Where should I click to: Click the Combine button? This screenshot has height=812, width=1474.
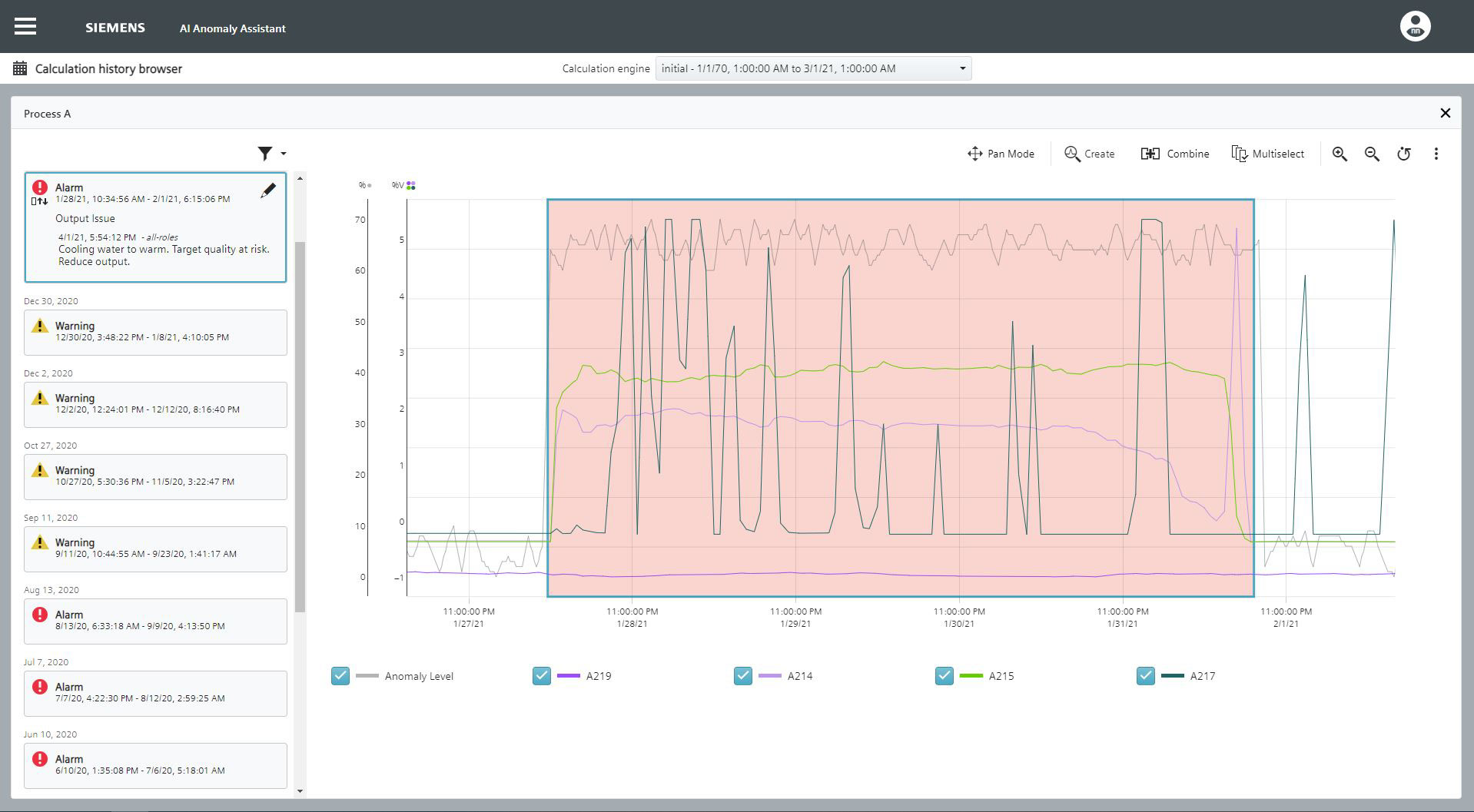click(x=1175, y=154)
